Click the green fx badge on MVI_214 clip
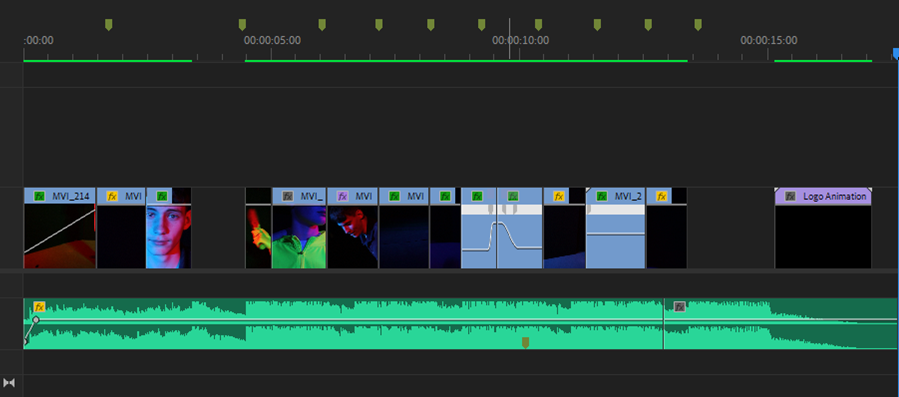The width and height of the screenshot is (899, 397). (39, 196)
